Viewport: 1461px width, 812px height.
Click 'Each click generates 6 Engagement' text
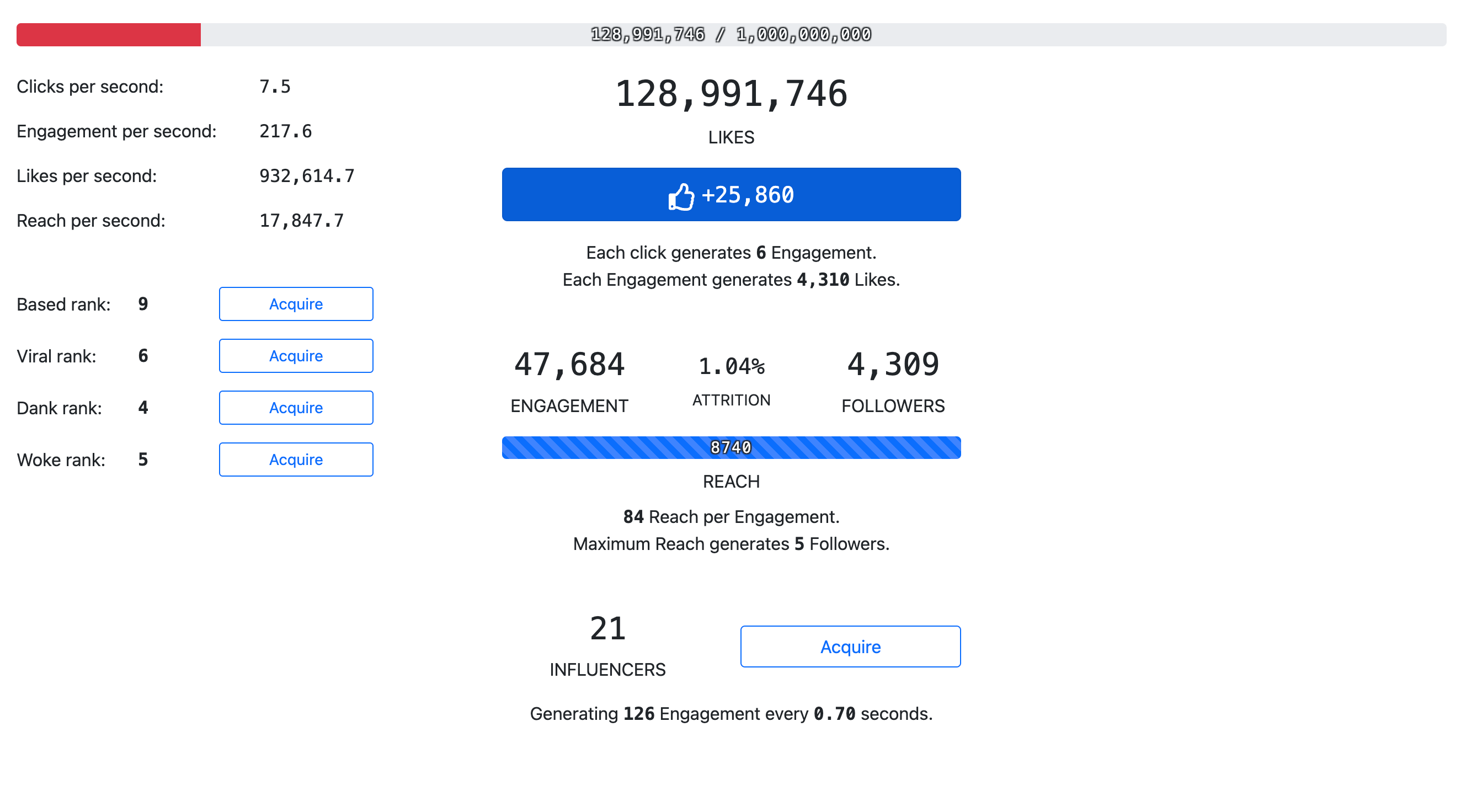click(731, 253)
